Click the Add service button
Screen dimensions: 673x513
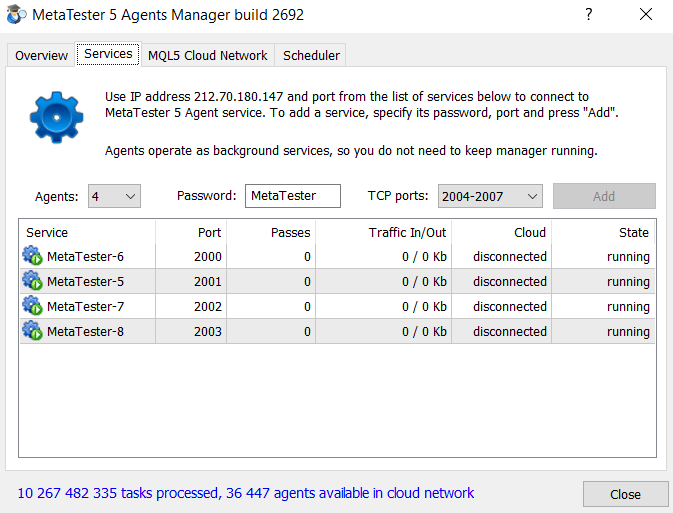click(x=604, y=196)
